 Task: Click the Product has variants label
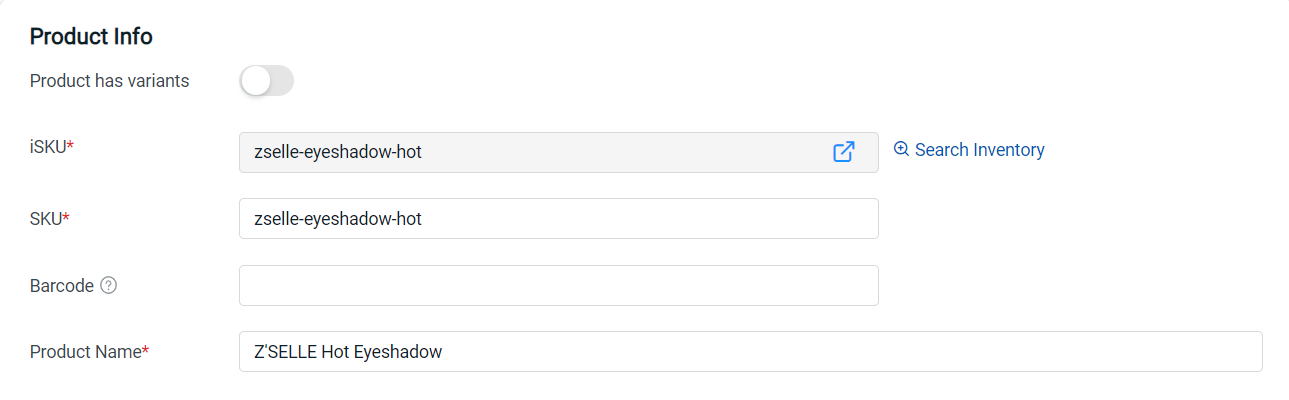(x=109, y=81)
